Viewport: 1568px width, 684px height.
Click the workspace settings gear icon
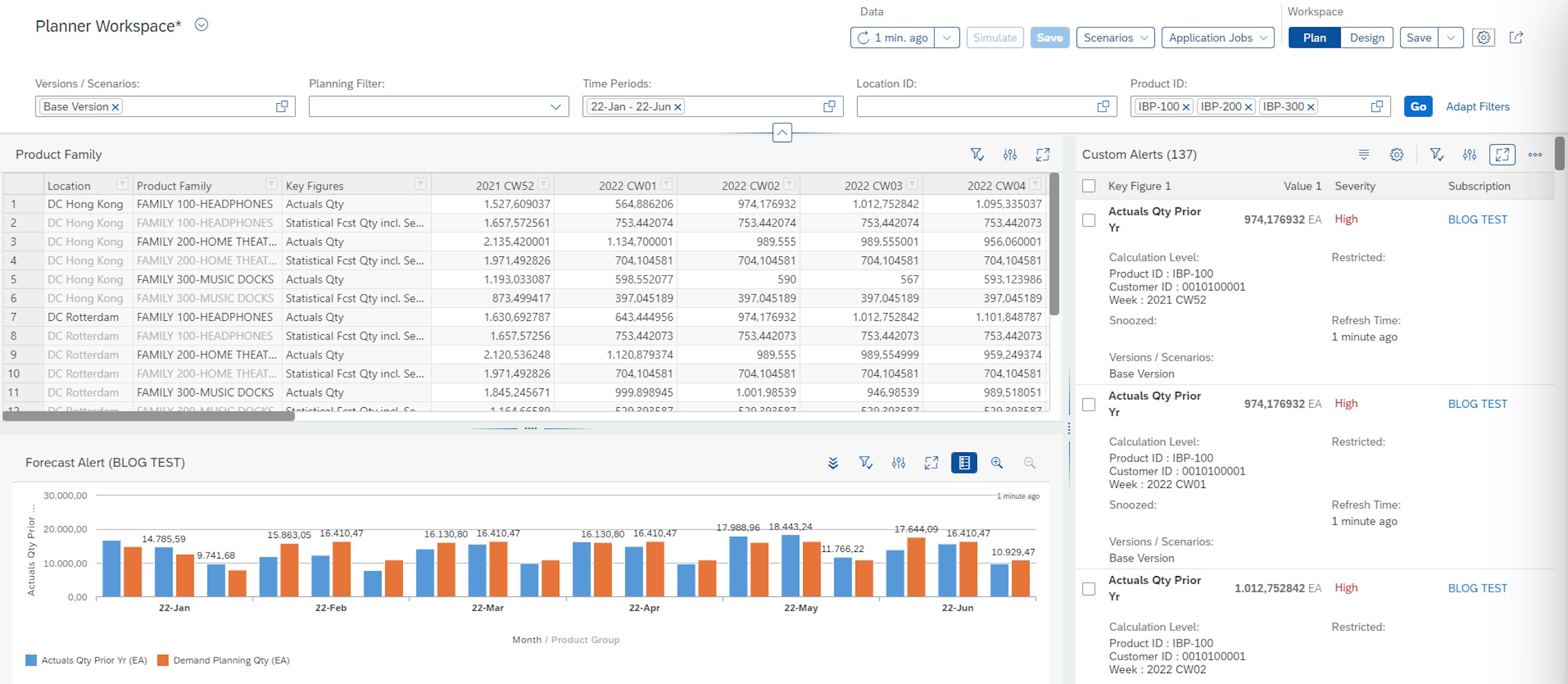pos(1483,38)
